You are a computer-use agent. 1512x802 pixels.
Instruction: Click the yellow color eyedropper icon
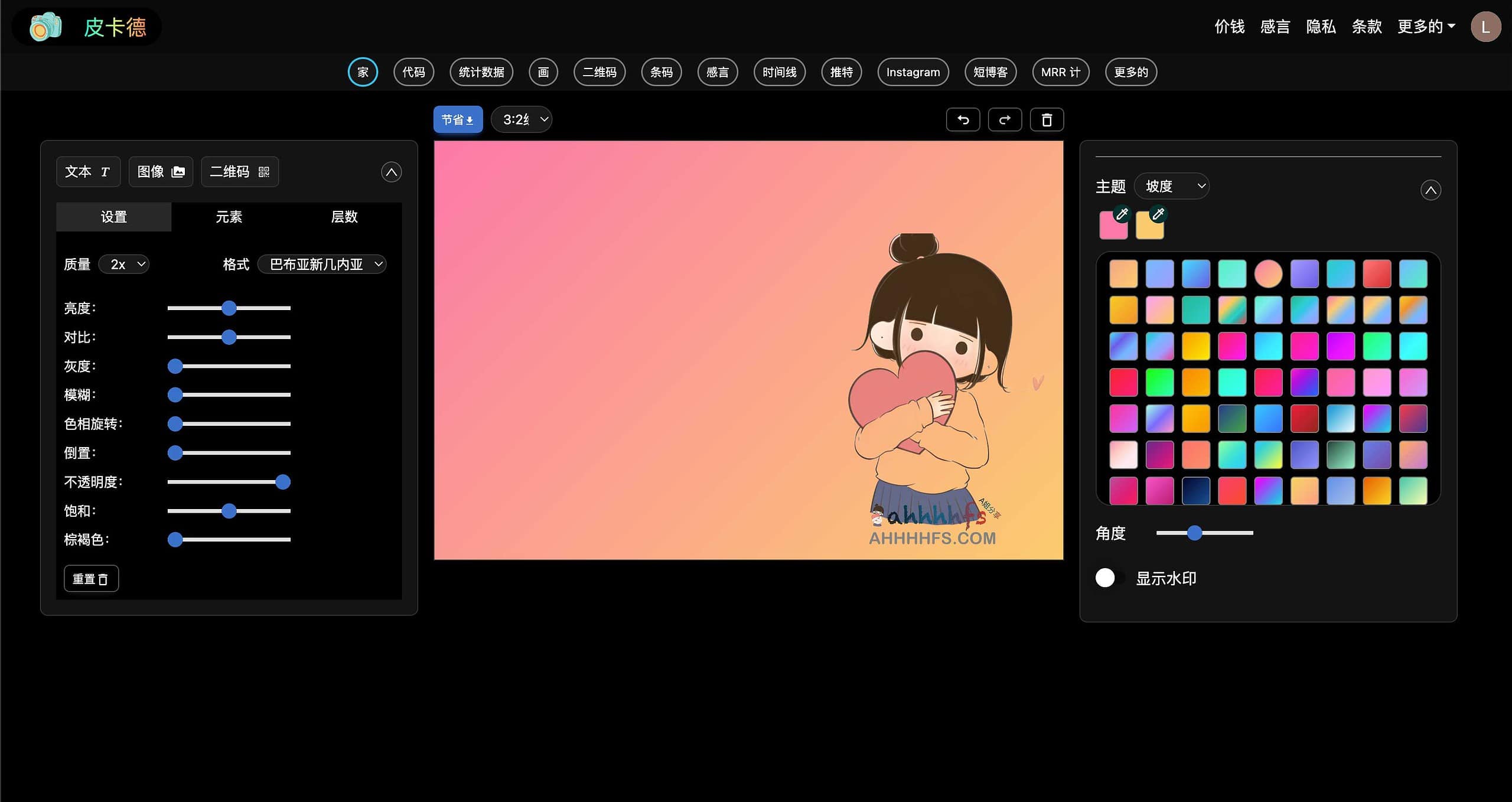[x=1158, y=214]
